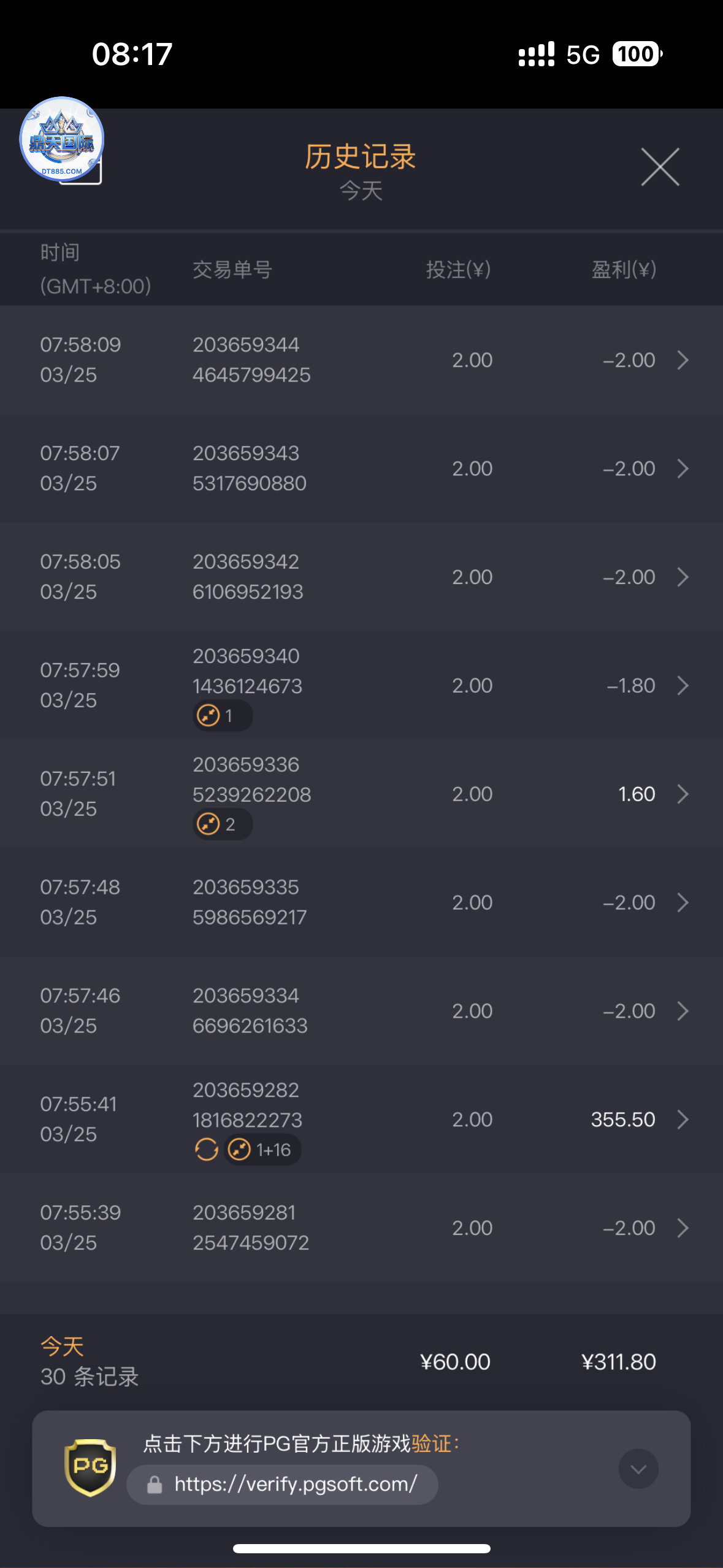Close the 历史记录 history panel
This screenshot has height=1568, width=723.
[660, 166]
